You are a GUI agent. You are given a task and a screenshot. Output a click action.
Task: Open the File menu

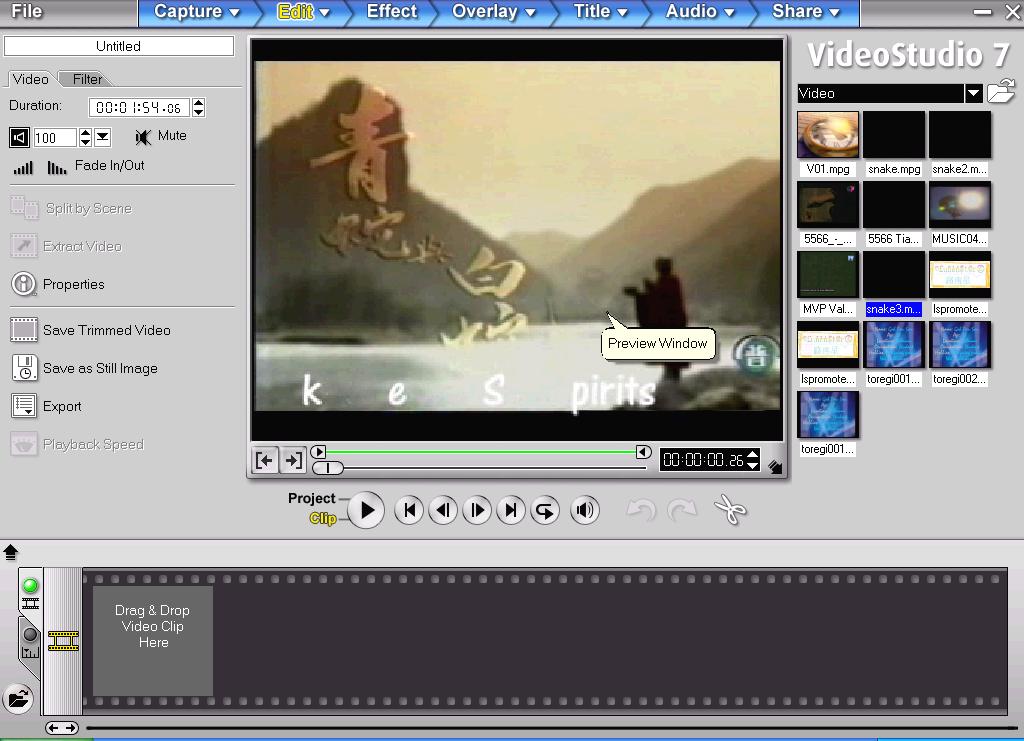(x=27, y=12)
